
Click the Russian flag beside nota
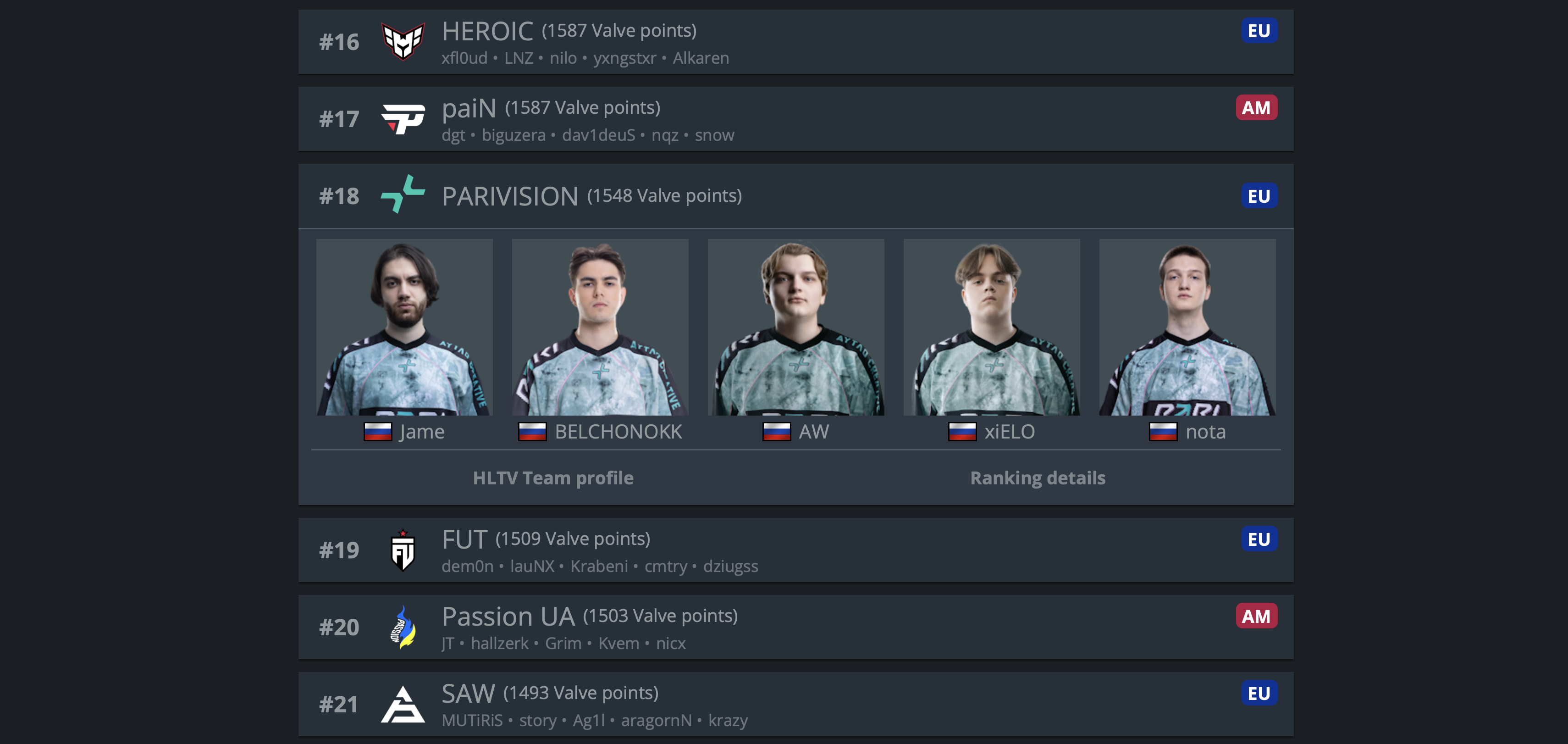tap(1163, 432)
